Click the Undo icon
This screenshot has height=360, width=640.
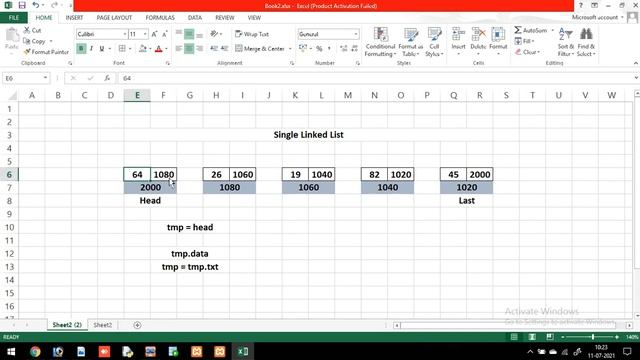click(36, 5)
